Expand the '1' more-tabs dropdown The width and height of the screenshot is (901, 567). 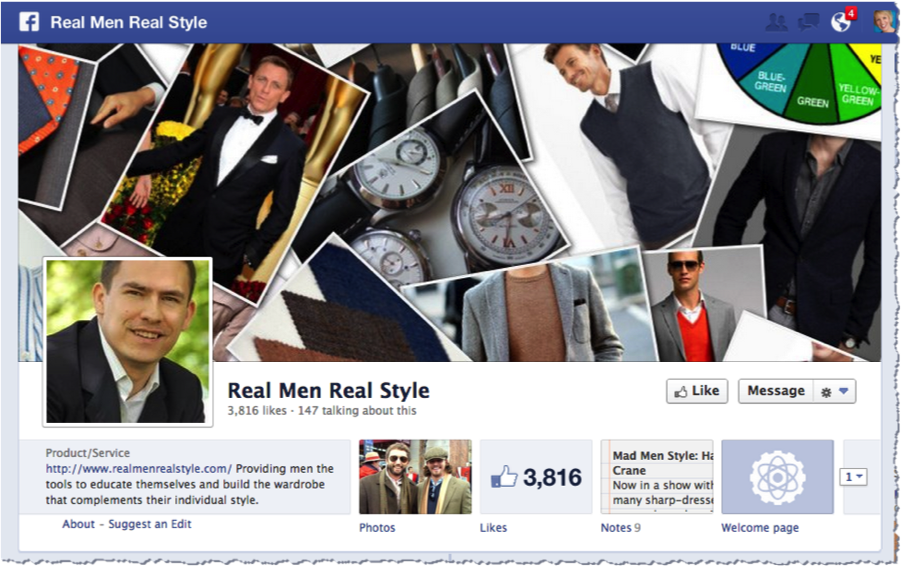tap(853, 477)
